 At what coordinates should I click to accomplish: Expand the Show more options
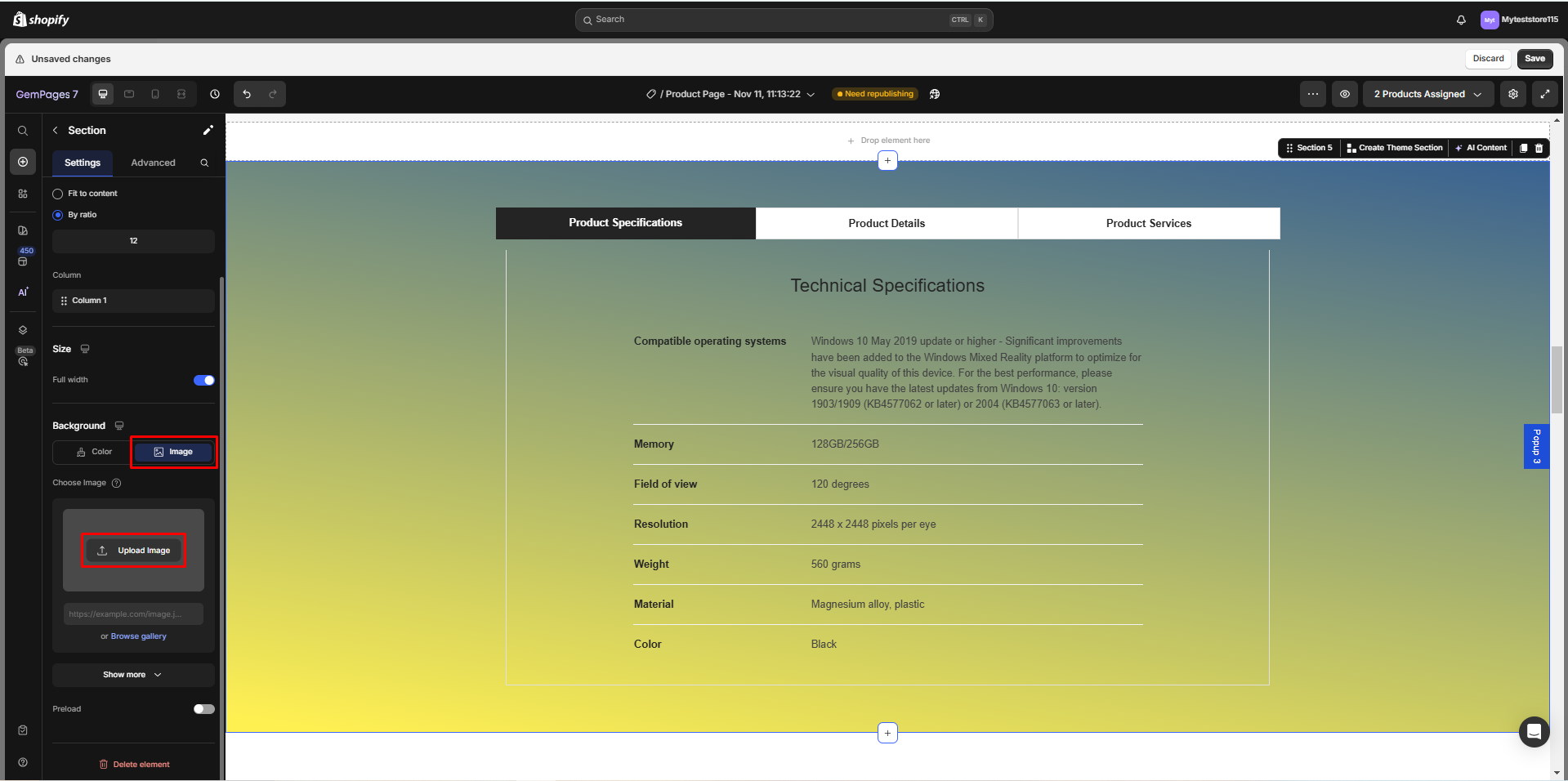click(132, 674)
